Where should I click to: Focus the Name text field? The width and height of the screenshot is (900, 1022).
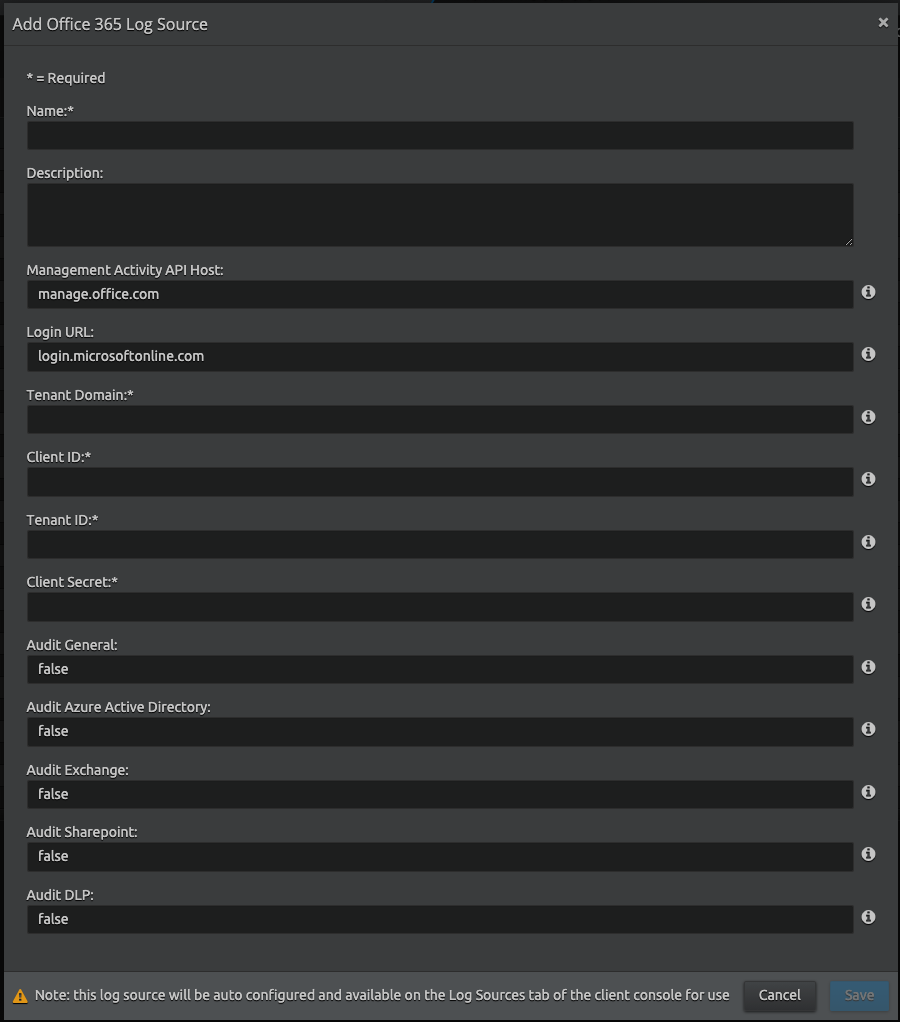coord(440,135)
